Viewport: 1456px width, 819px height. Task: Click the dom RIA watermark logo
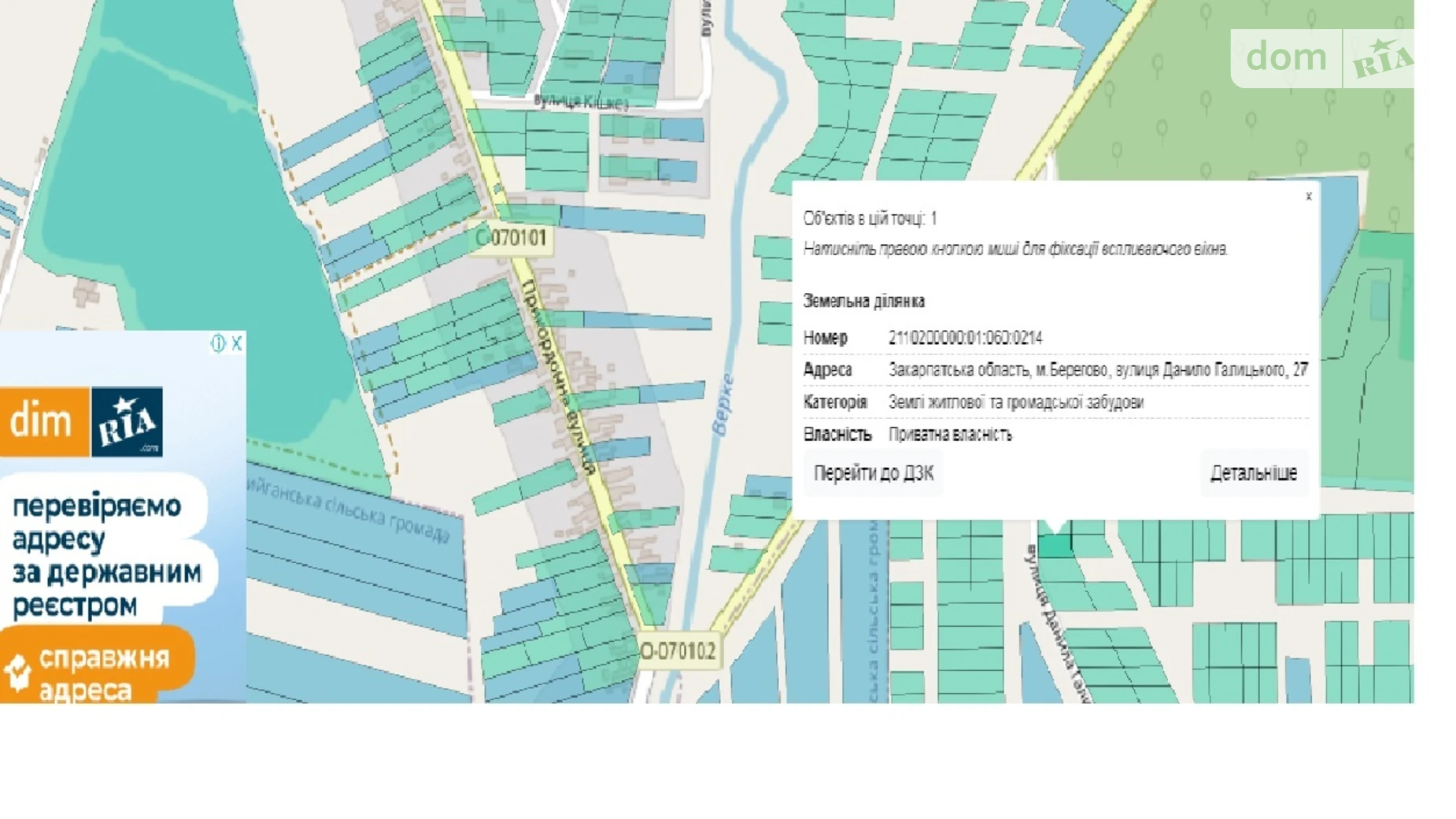(1321, 58)
